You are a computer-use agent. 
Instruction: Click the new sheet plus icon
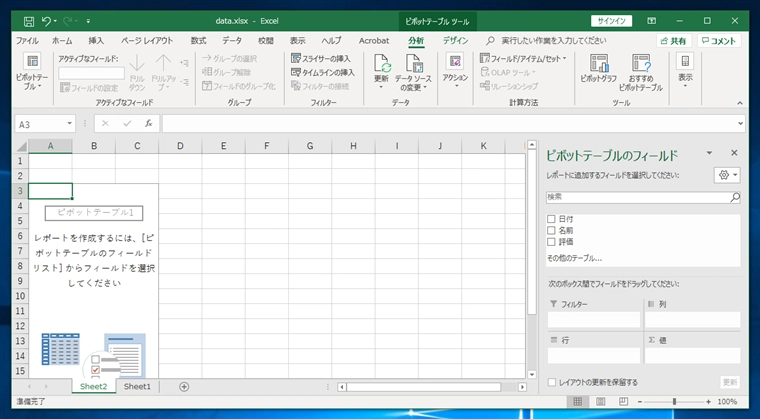coord(183,386)
